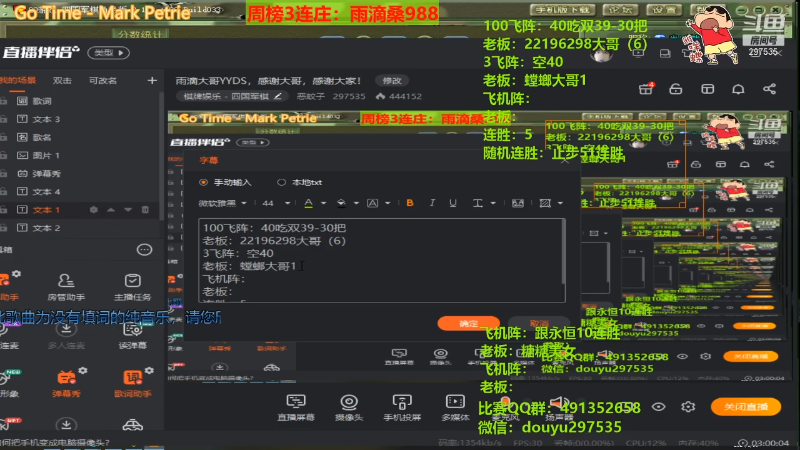The height and width of the screenshot is (450, 800).
Task: Add 直播屏幕 screen capture source
Action: tap(296, 407)
